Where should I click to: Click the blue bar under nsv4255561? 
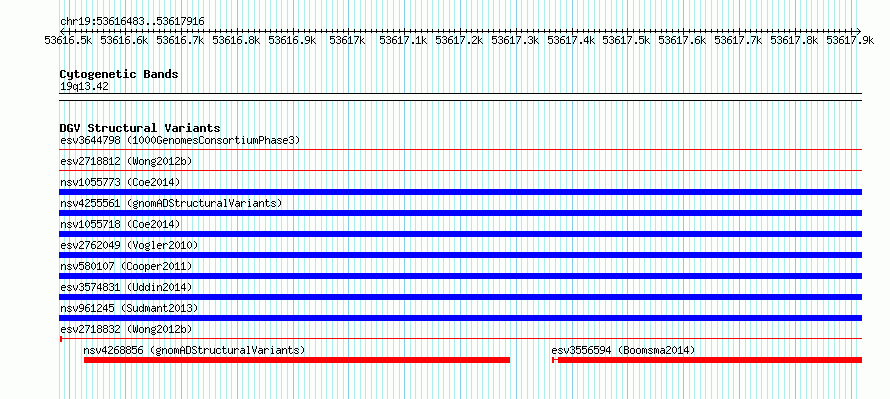(x=461, y=213)
